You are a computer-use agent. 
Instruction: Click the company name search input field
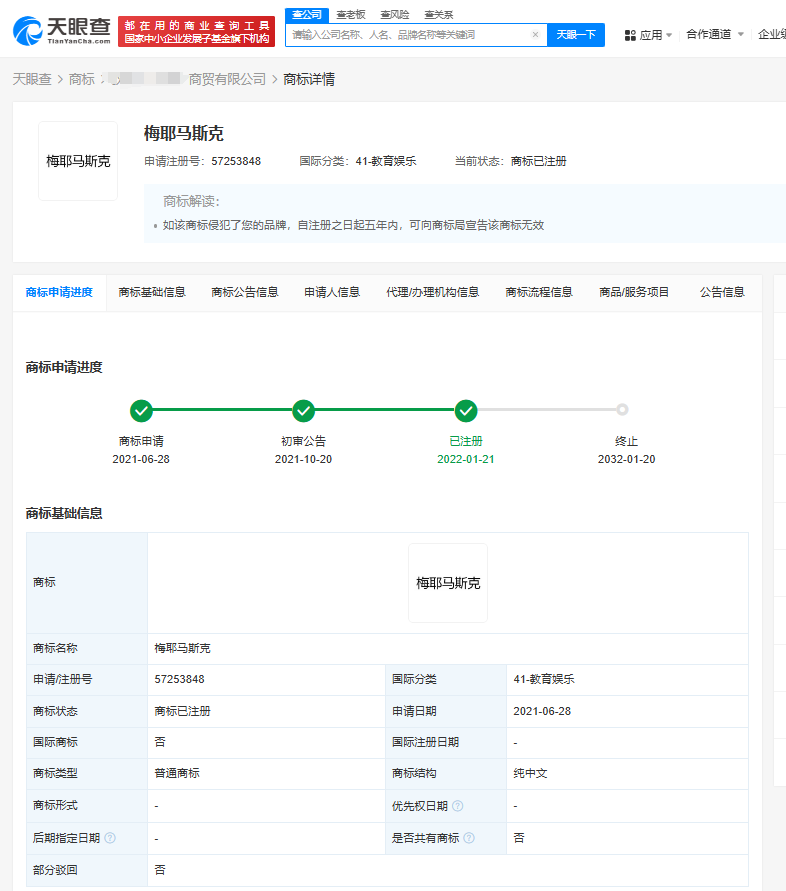(408, 35)
